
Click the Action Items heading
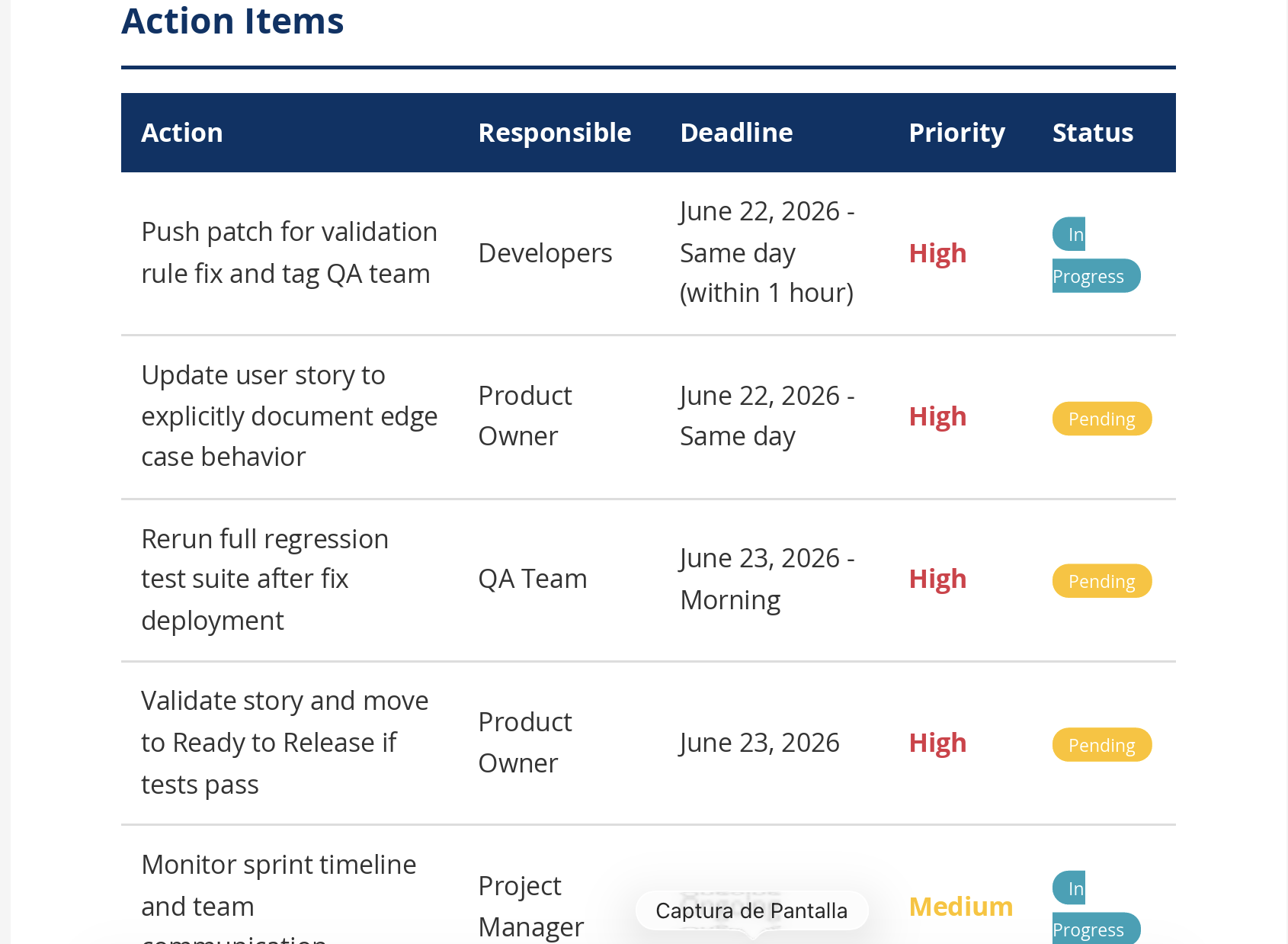coord(232,21)
